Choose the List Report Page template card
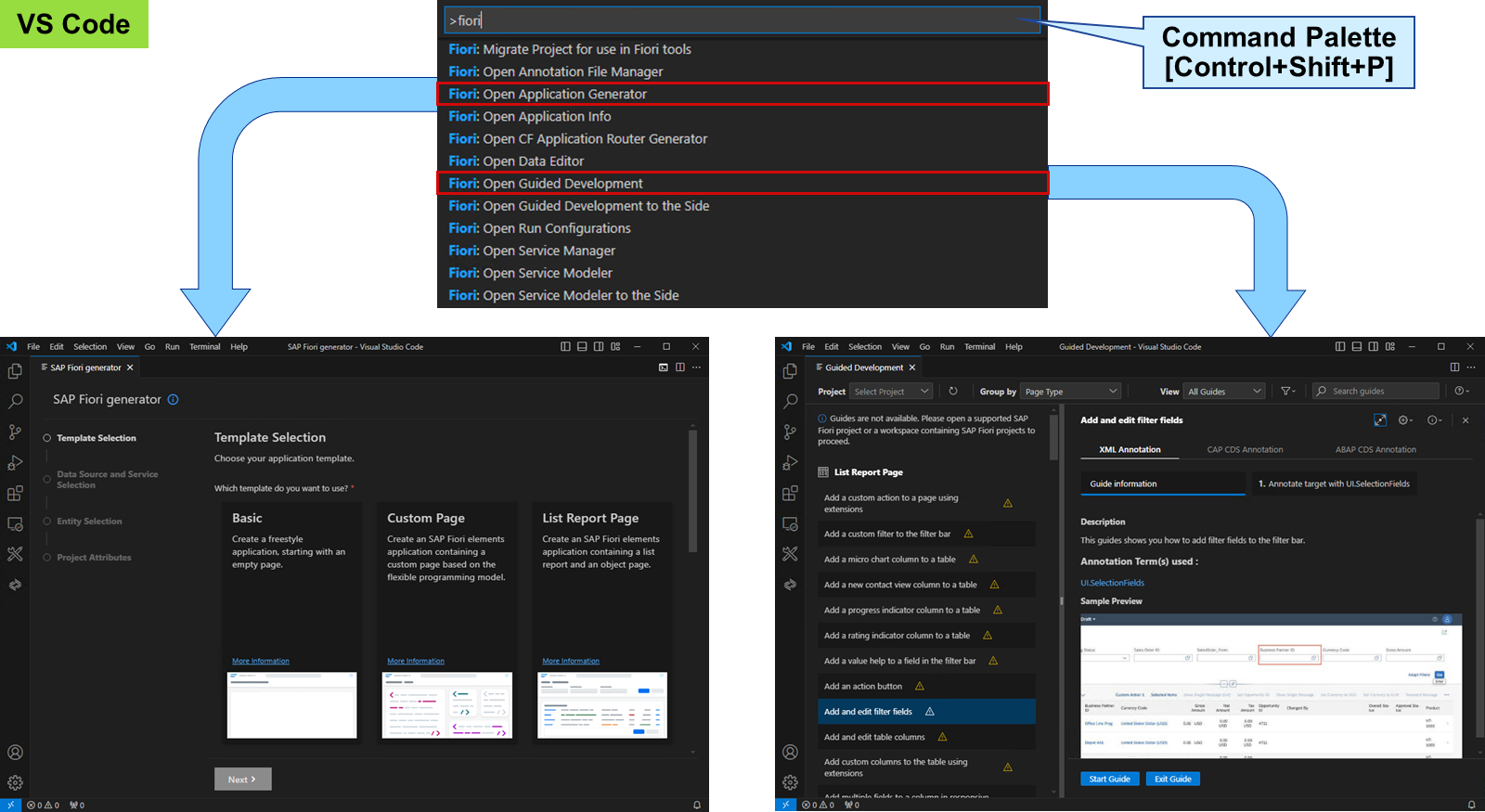This screenshot has height=812, width=1485. 601,623
